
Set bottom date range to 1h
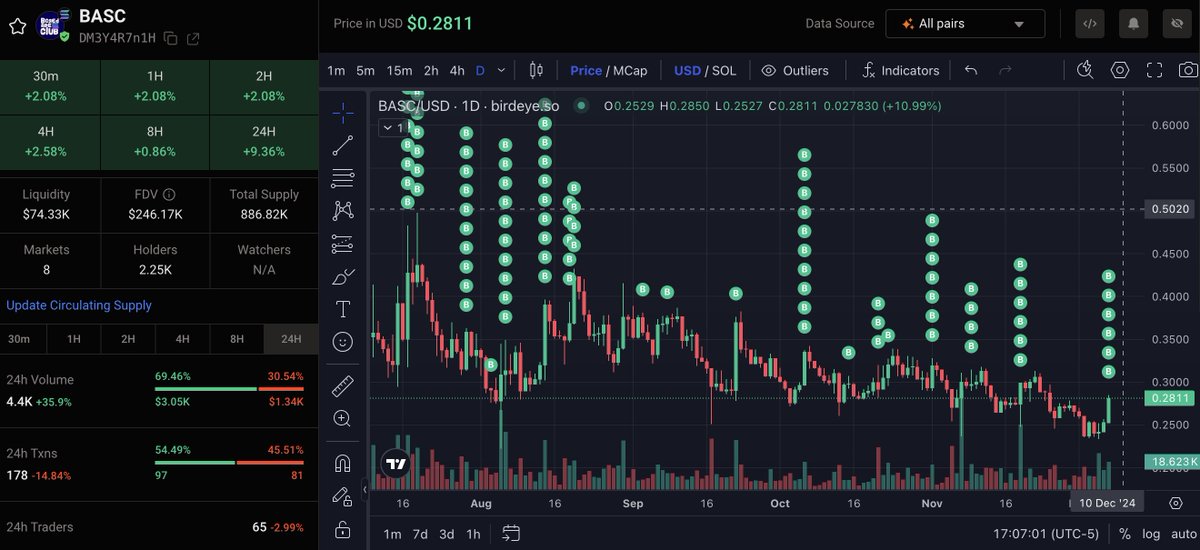point(474,533)
